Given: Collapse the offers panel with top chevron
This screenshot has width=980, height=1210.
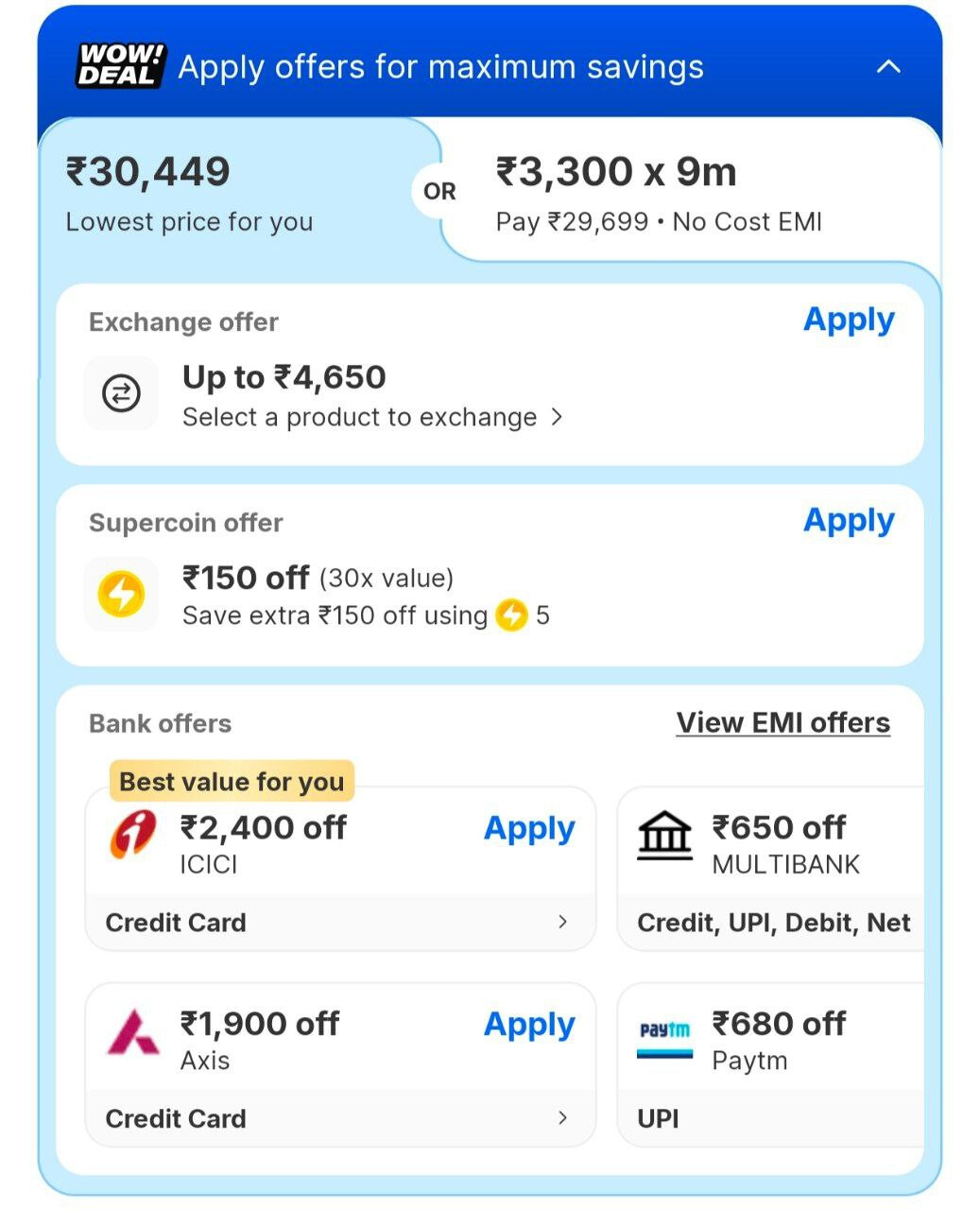Looking at the screenshot, I should point(888,67).
